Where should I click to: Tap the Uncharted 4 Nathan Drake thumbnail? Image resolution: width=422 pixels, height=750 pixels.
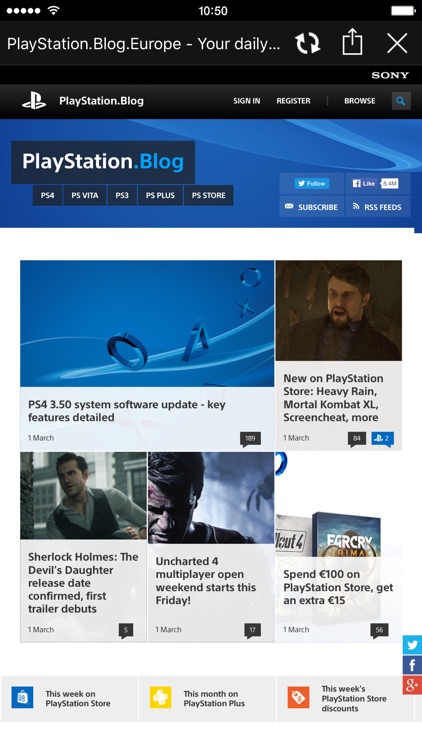click(211, 497)
